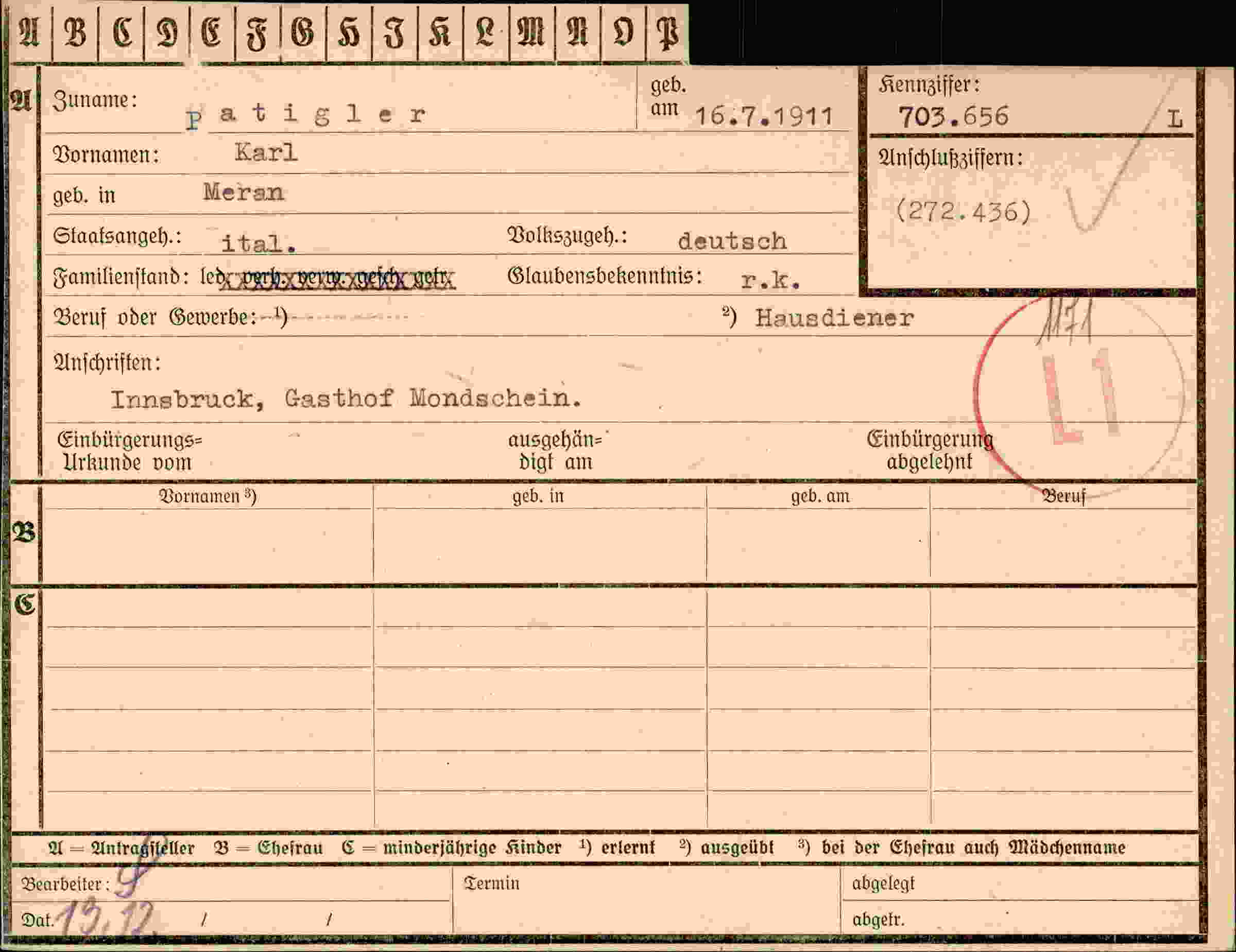Click the Volkszugeh. label
Screen dimensions: 1236x952
click(567, 236)
